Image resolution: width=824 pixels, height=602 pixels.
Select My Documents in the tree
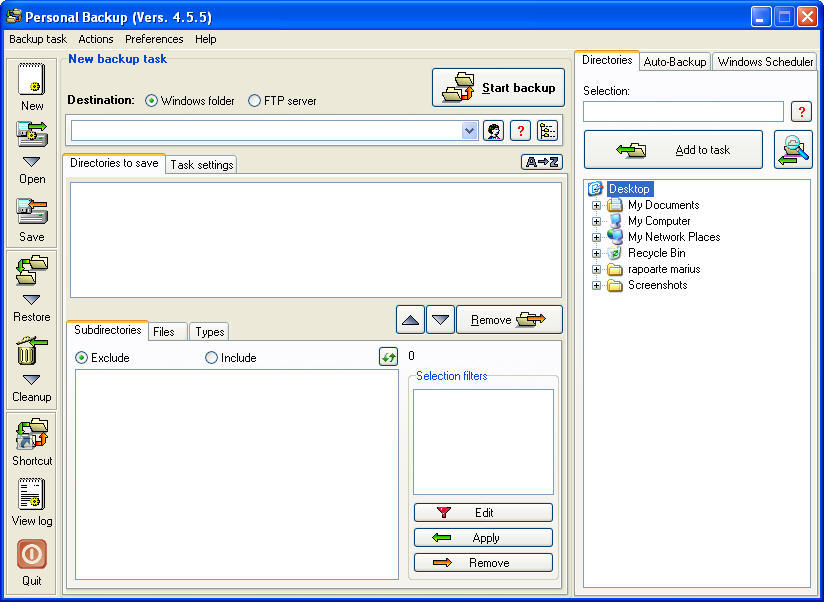click(x=663, y=205)
